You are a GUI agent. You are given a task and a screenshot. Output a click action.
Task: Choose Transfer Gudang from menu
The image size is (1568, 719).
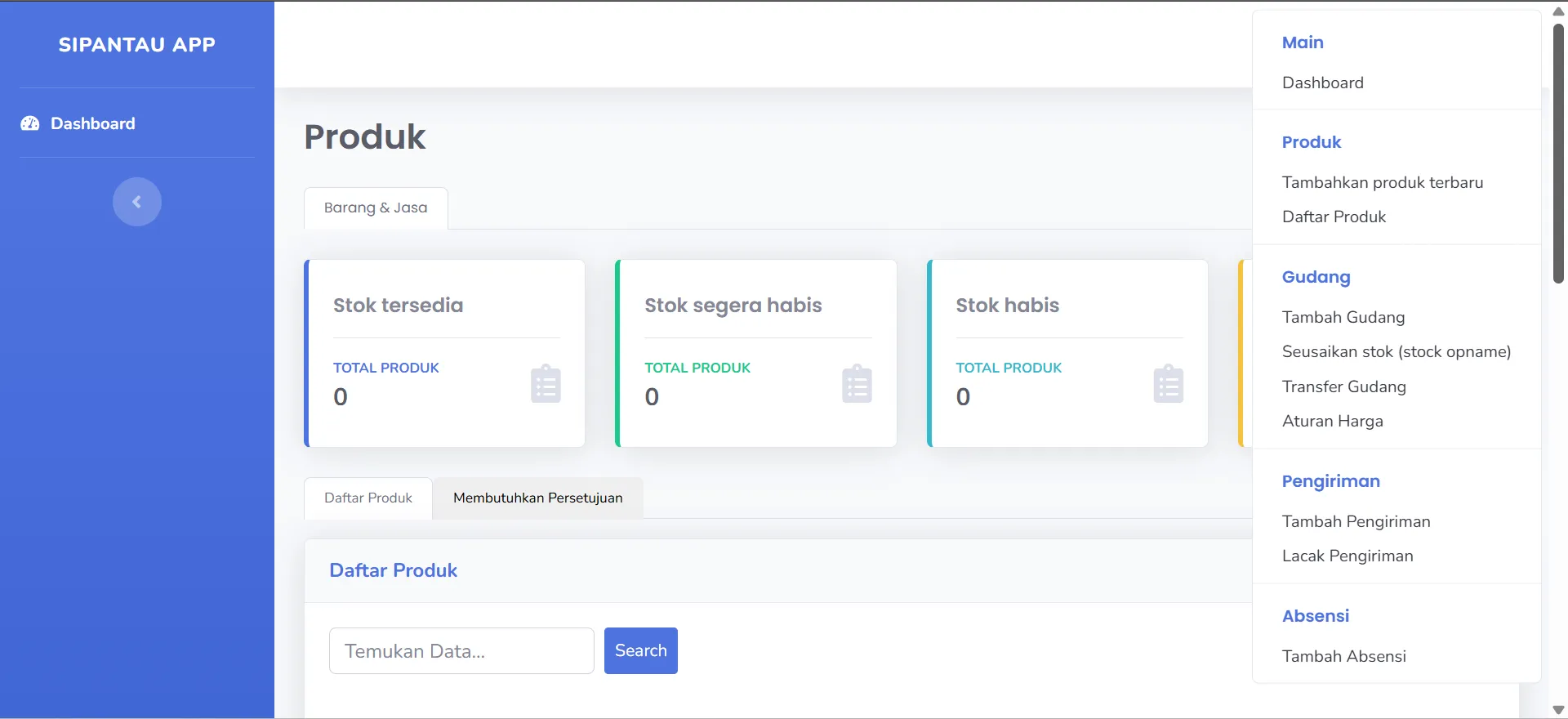[x=1343, y=386]
